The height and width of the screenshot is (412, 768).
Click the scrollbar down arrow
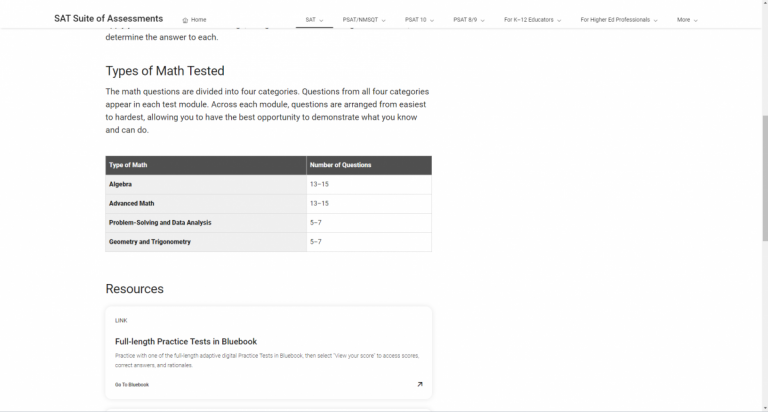coord(765,408)
